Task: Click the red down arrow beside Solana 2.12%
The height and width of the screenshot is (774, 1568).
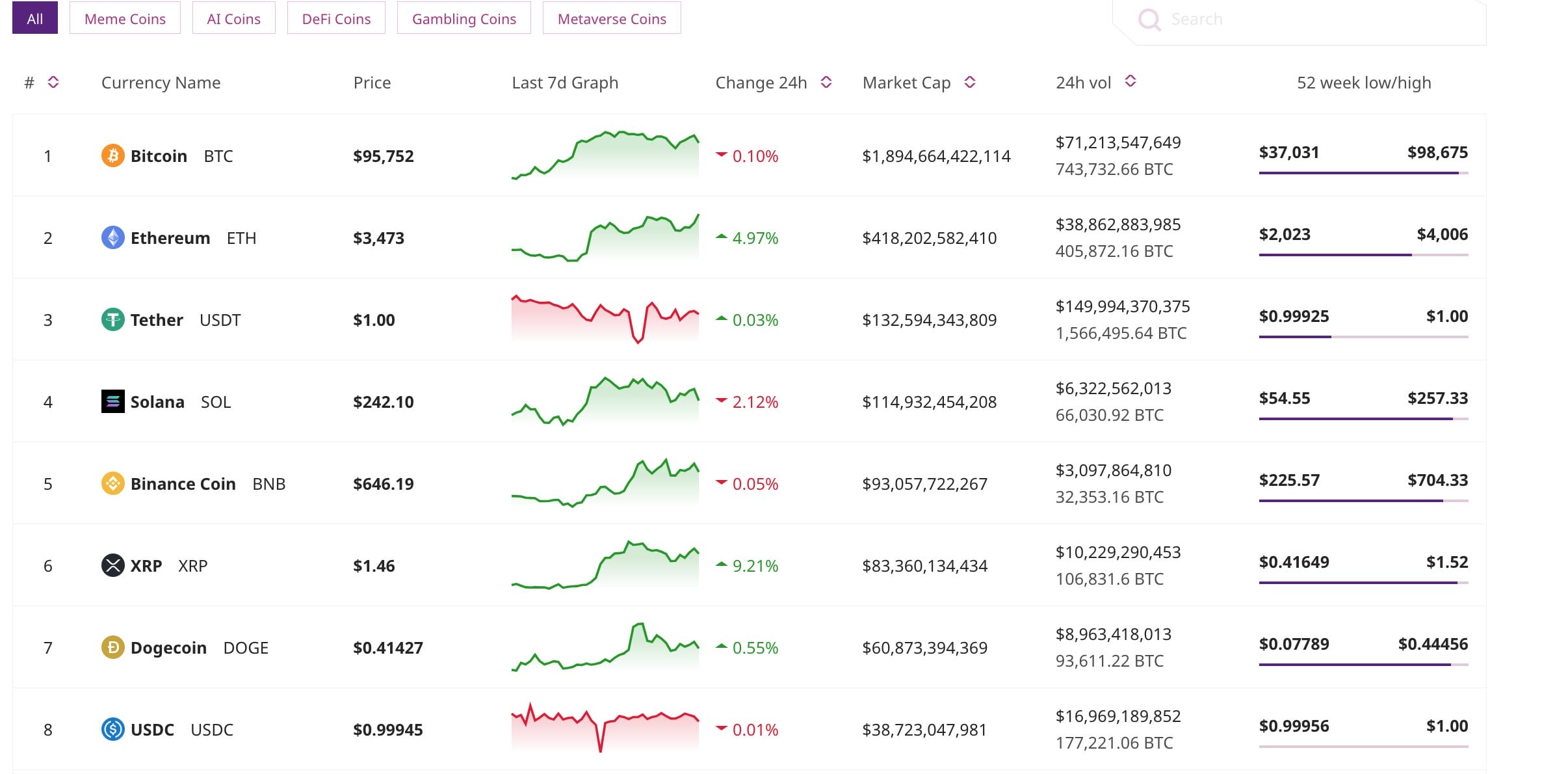Action: pos(721,401)
